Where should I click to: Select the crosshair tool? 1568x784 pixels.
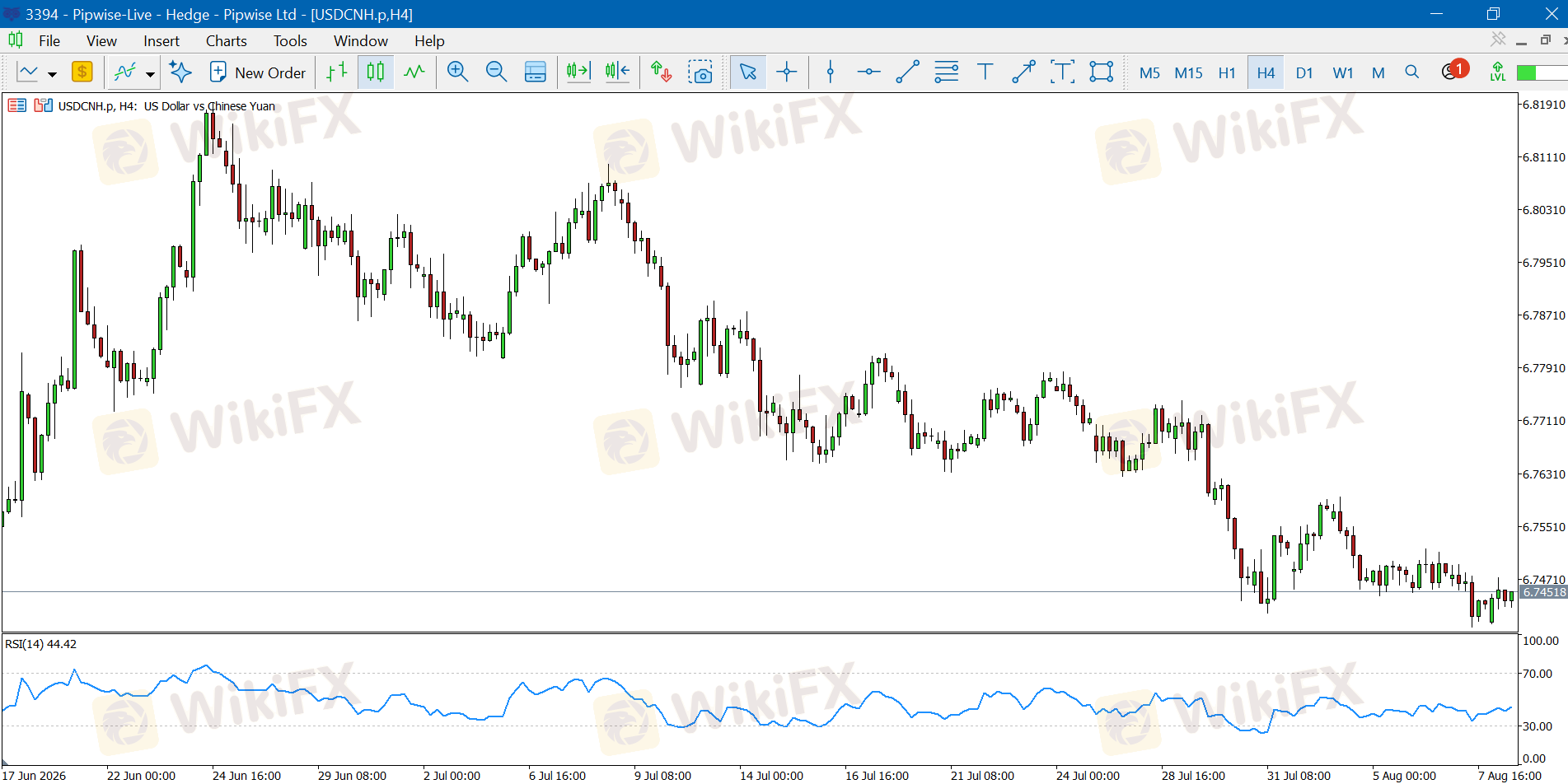pyautogui.click(x=787, y=72)
